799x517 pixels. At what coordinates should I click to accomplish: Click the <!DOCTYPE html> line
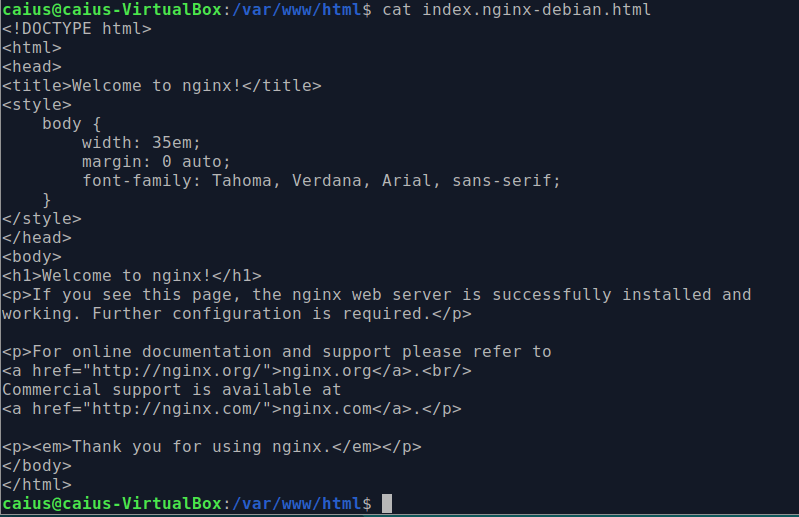click(x=77, y=29)
